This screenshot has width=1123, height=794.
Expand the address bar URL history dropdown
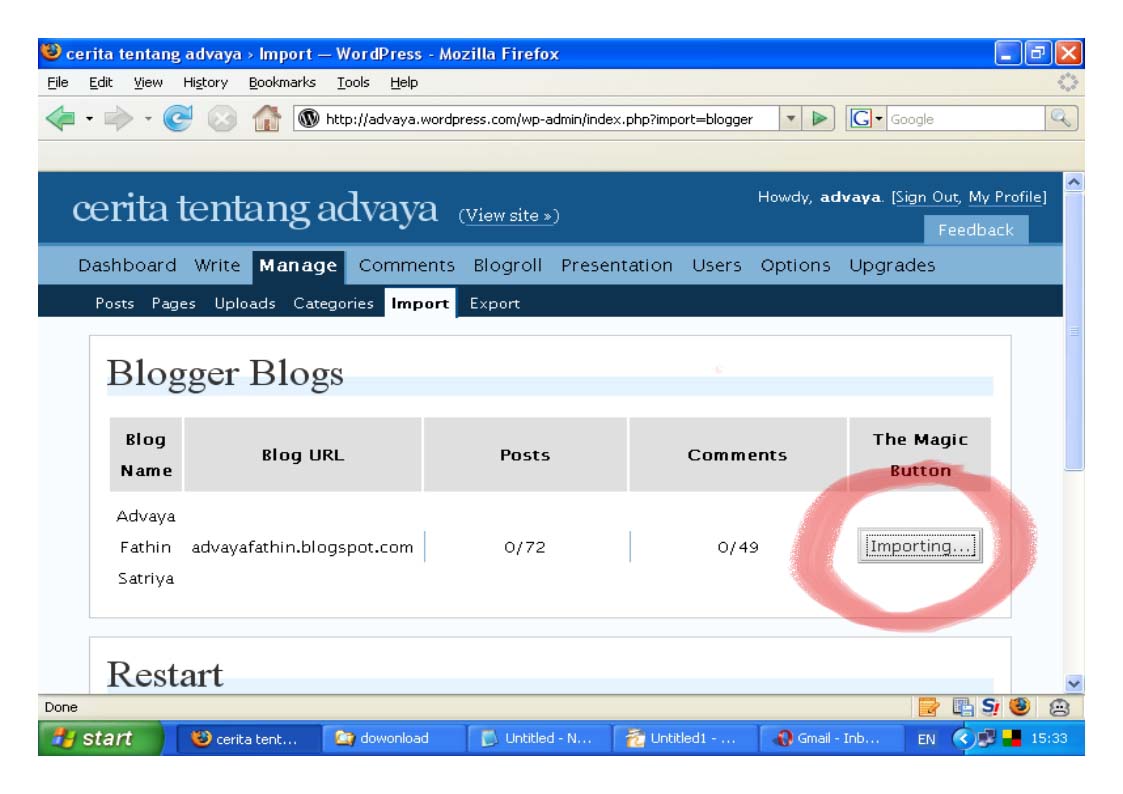pyautogui.click(x=790, y=118)
